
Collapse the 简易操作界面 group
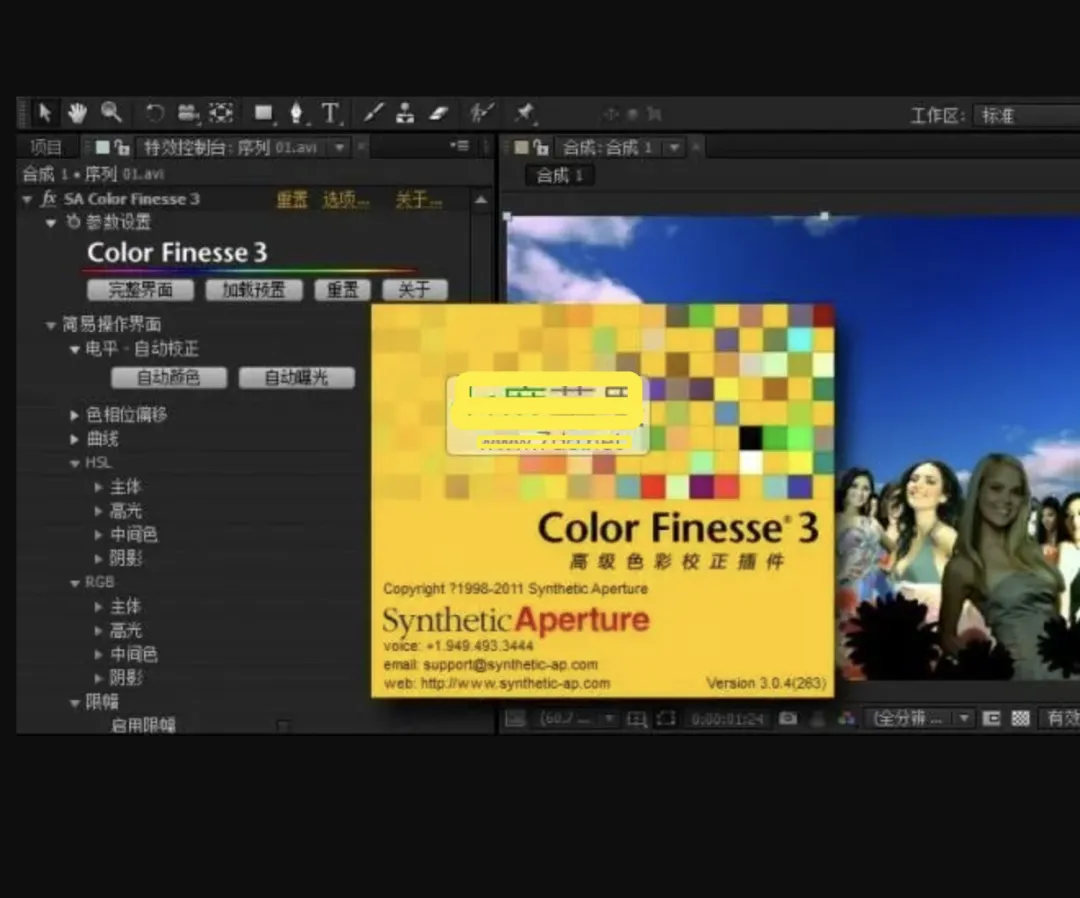pyautogui.click(x=50, y=325)
